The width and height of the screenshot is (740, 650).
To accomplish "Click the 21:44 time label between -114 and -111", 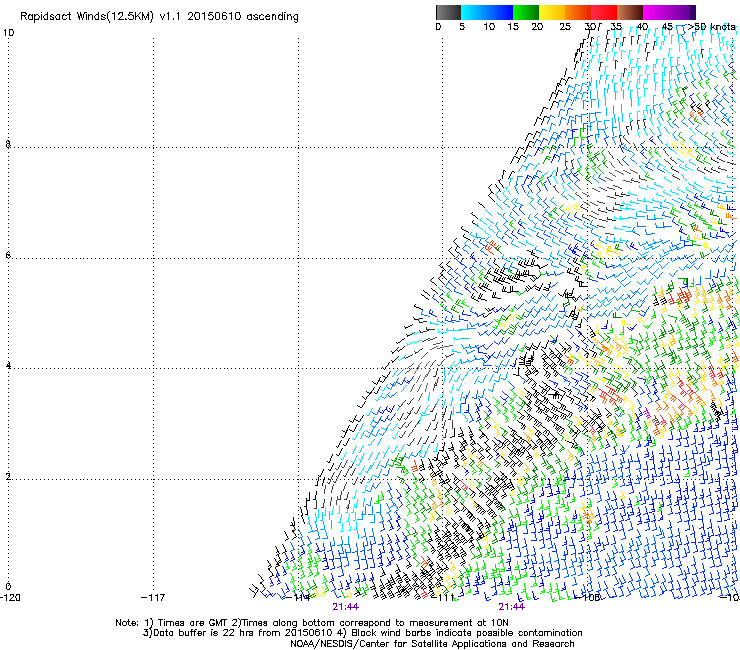I will tap(345, 607).
